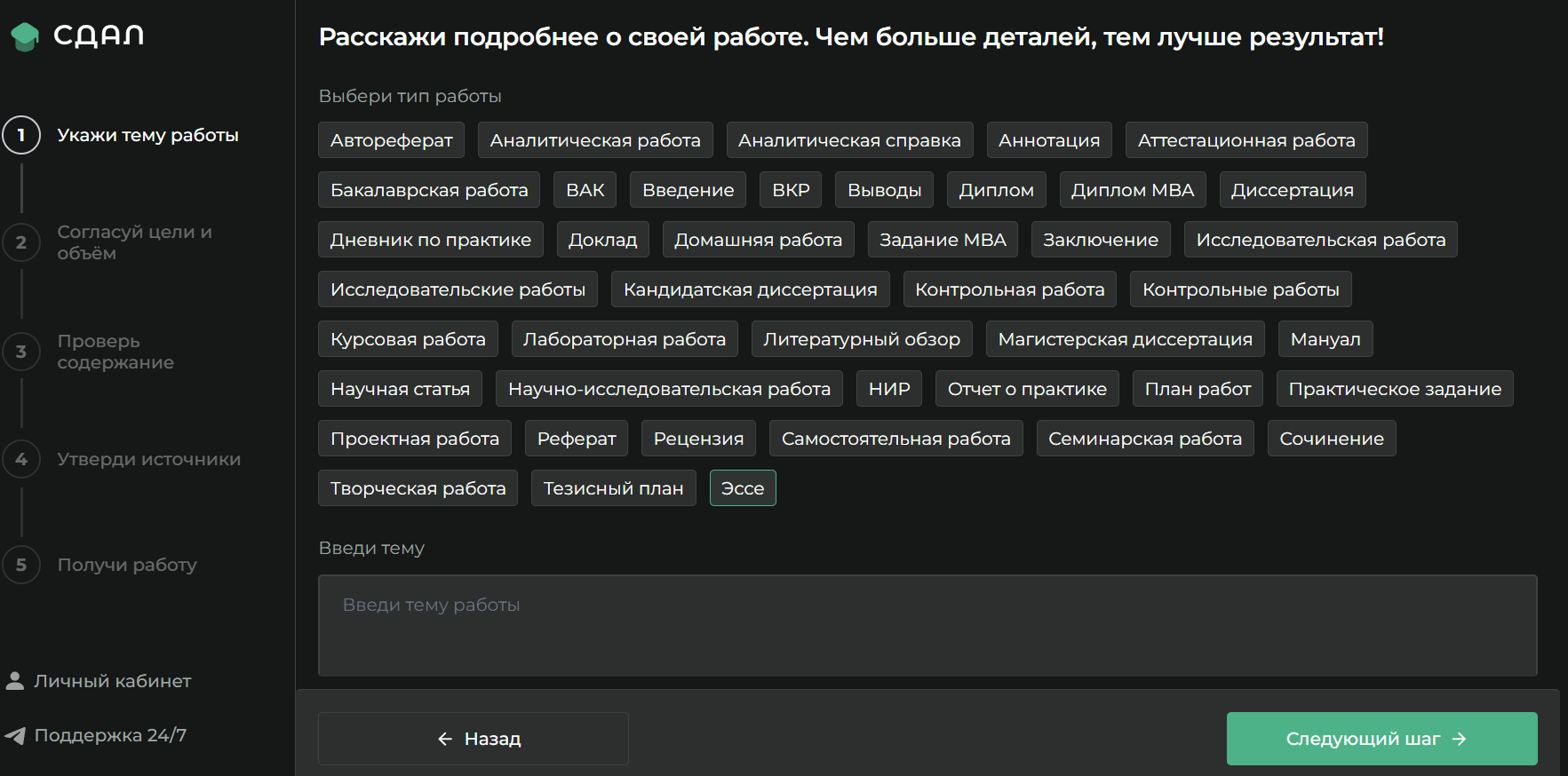Viewport: 1568px width, 776px height.
Task: Select the Сочинение chip
Action: (x=1332, y=439)
